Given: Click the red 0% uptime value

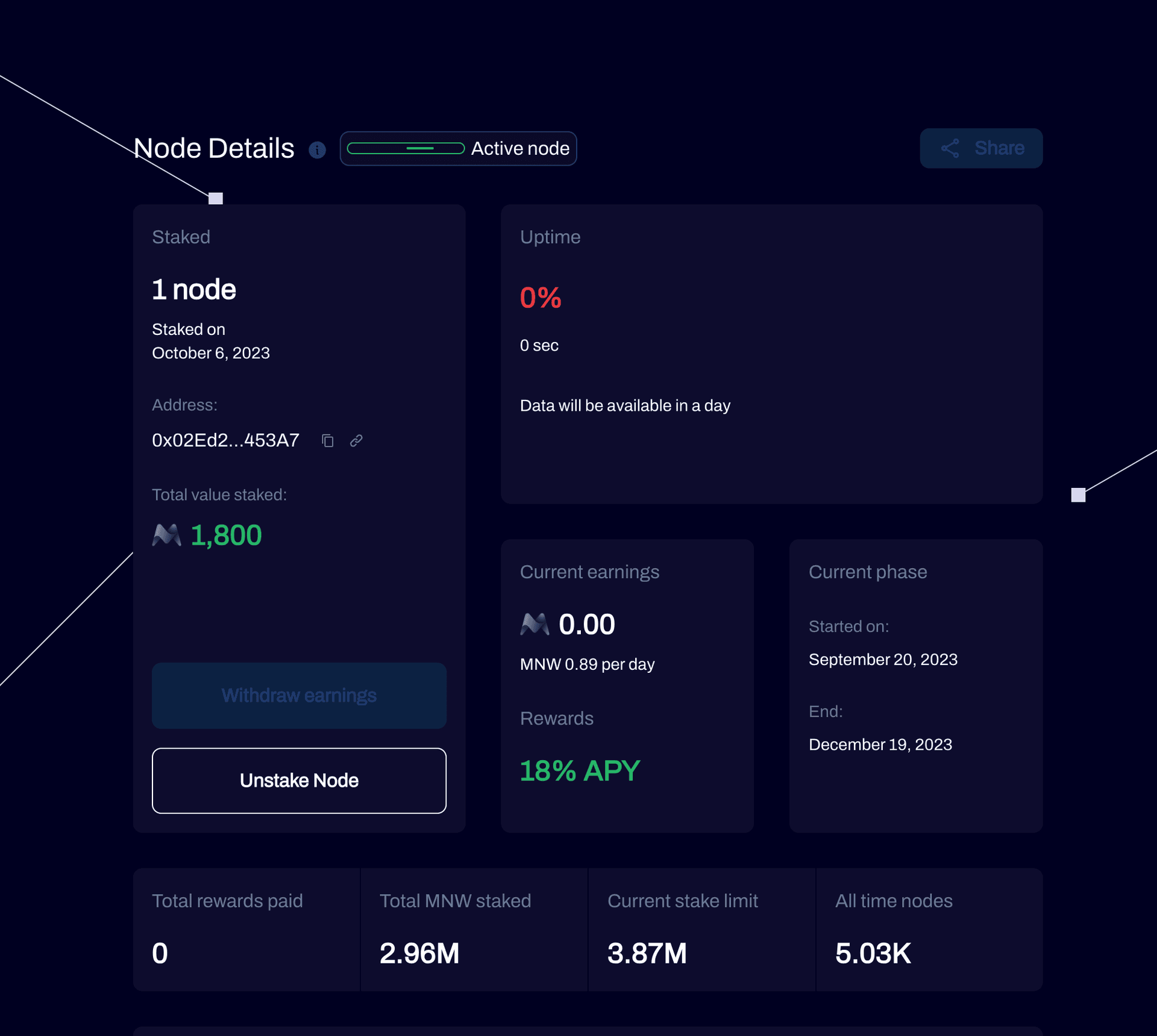Looking at the screenshot, I should (541, 298).
